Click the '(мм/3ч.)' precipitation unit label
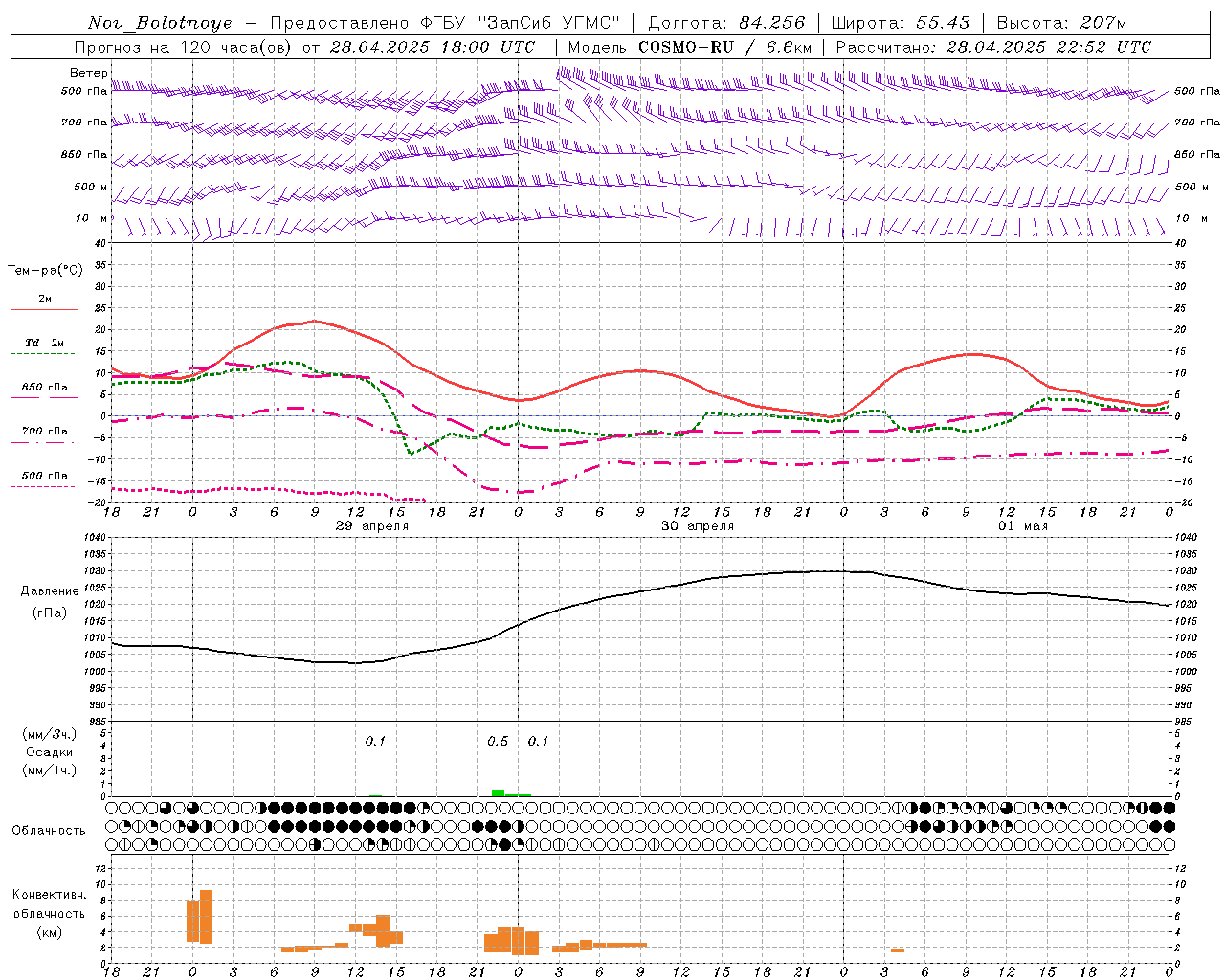The height and width of the screenshot is (980, 1225). point(50,734)
